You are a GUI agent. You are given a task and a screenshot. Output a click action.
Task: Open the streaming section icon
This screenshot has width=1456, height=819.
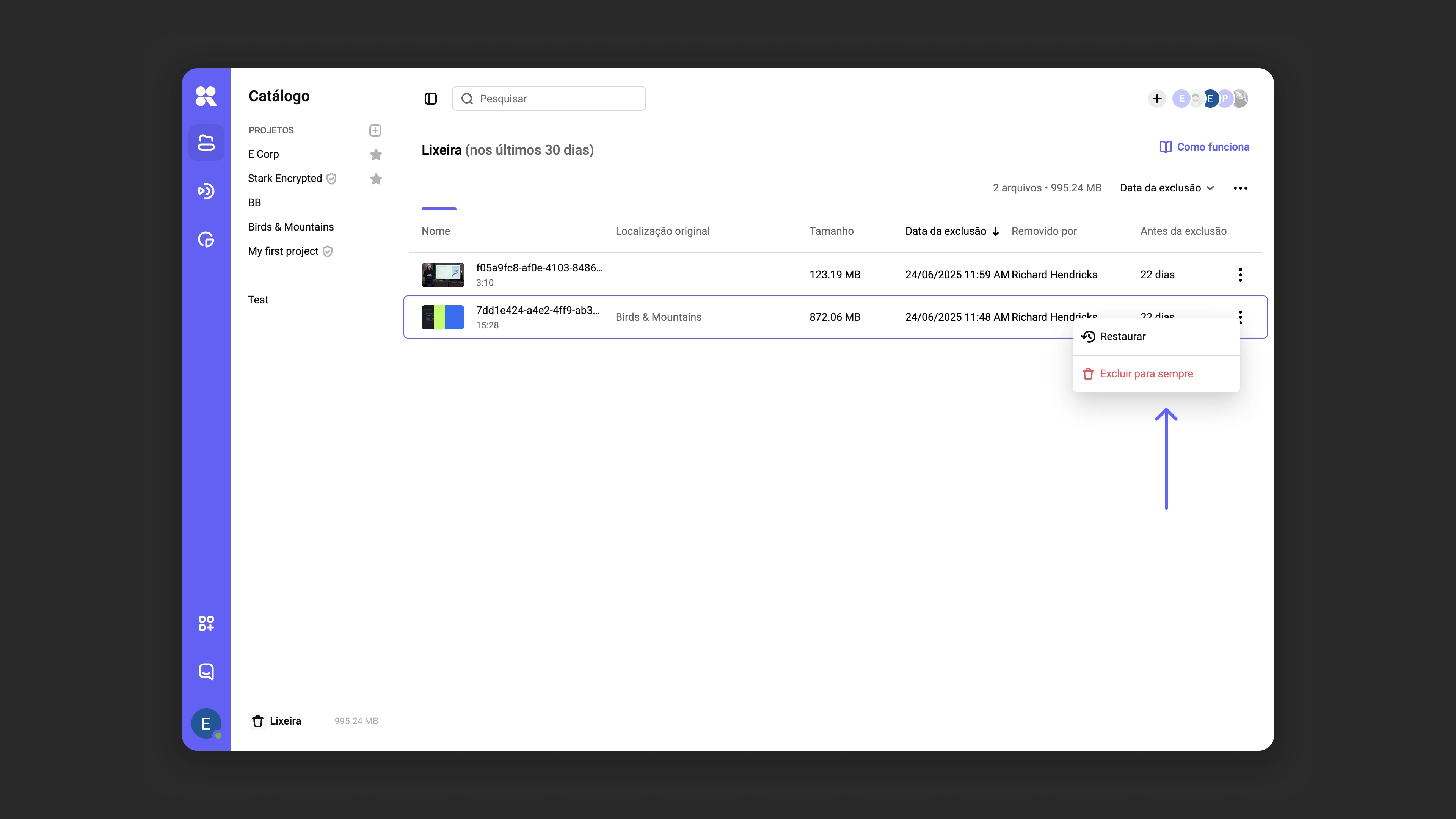click(x=206, y=191)
